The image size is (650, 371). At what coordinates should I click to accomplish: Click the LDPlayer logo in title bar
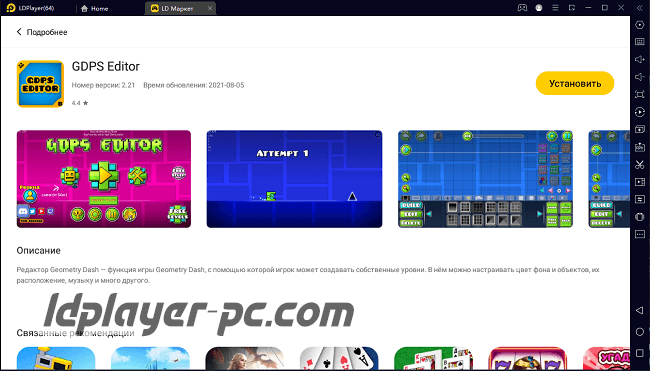(11, 8)
